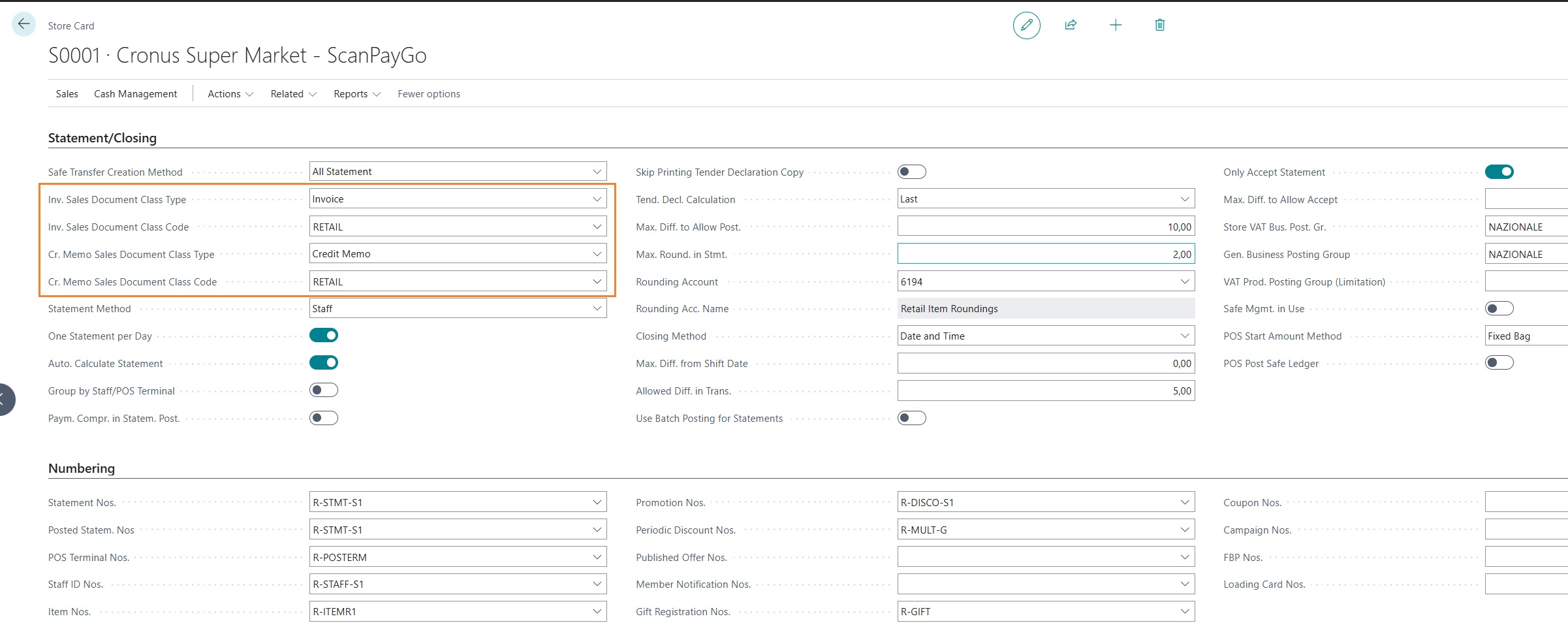1568x640 pixels.
Task: Open Tend. Decl. Calculation dropdown
Action: 1185,199
